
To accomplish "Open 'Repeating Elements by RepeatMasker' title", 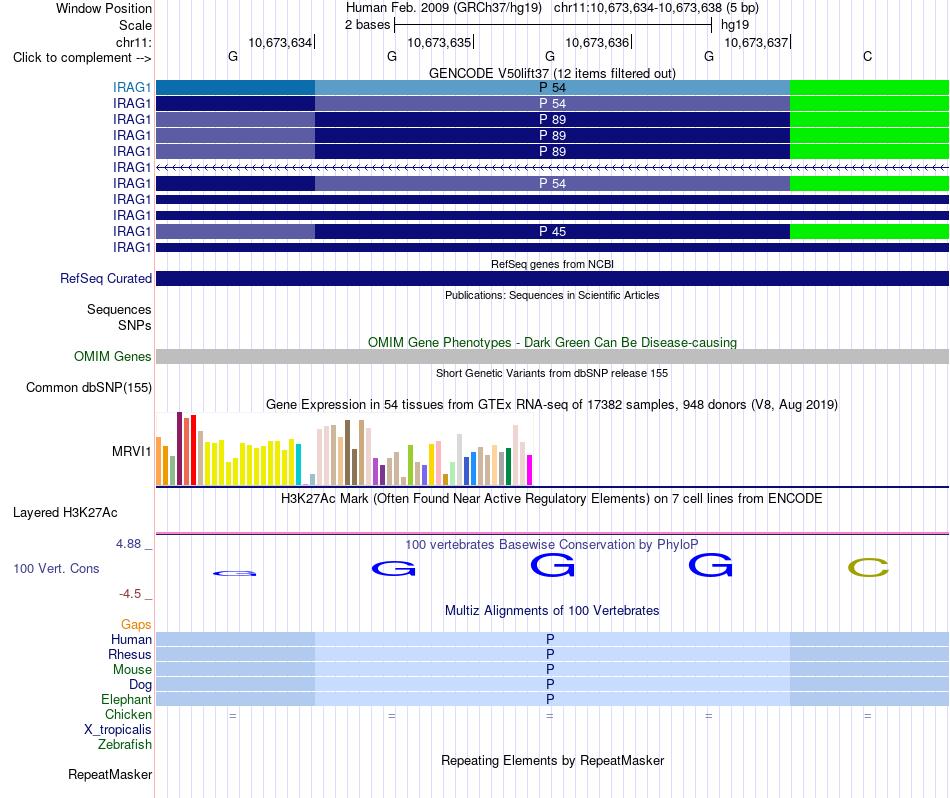I will pos(552,760).
